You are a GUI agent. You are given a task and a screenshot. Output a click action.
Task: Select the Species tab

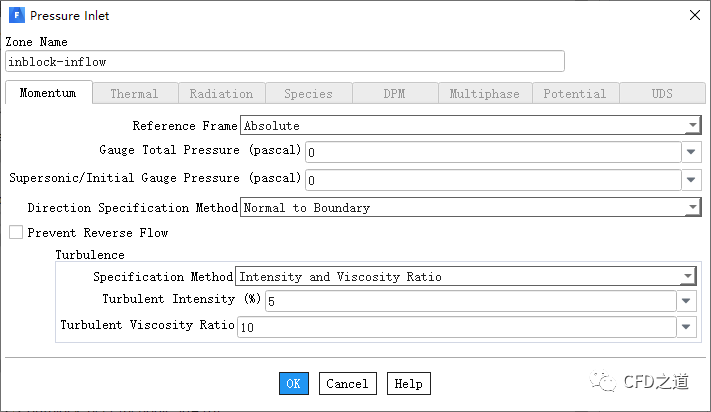(308, 94)
